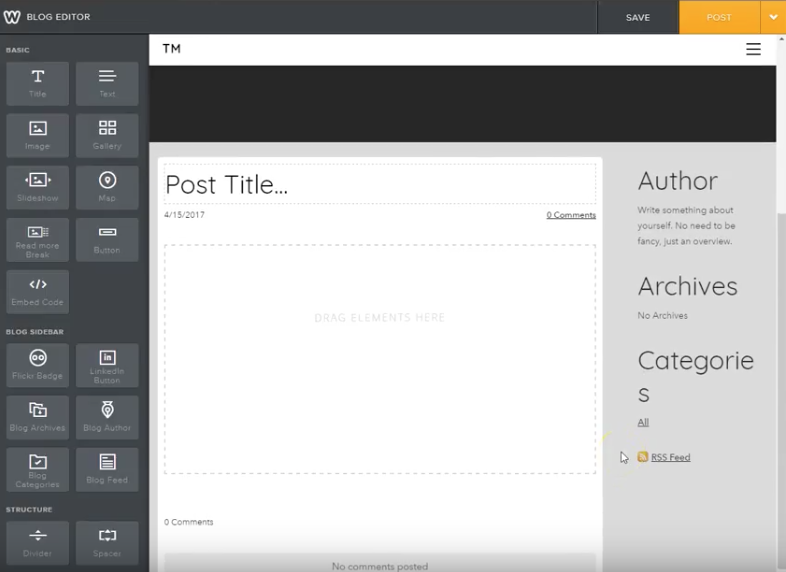This screenshot has width=786, height=572.
Task: Choose the Image element
Action: coord(38,135)
